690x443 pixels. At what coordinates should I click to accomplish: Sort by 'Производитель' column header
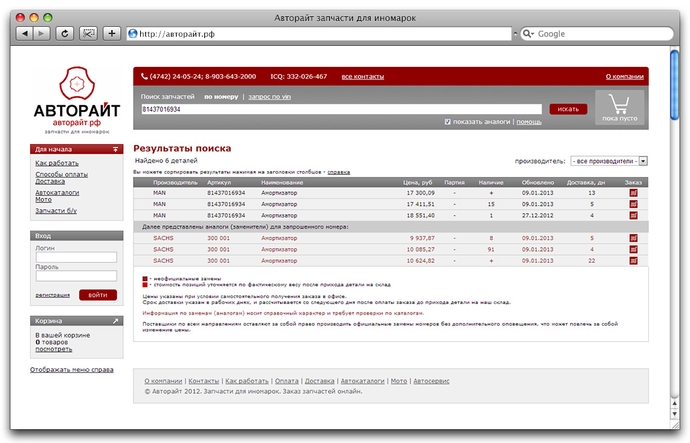coord(175,182)
